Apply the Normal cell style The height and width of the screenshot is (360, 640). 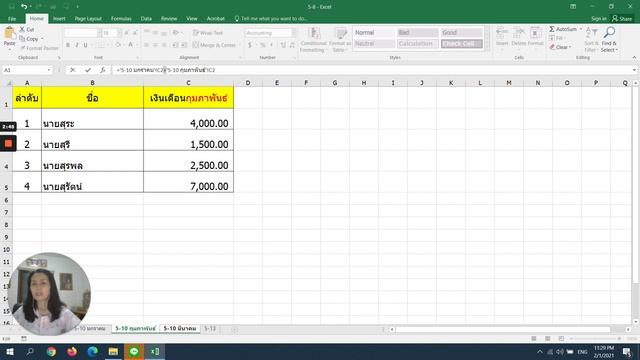(x=373, y=33)
